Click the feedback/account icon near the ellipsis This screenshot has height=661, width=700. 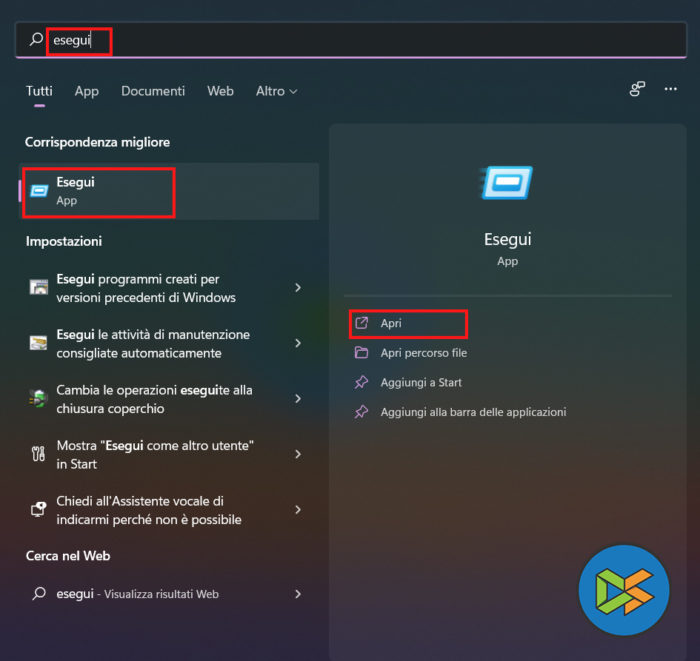click(x=637, y=89)
